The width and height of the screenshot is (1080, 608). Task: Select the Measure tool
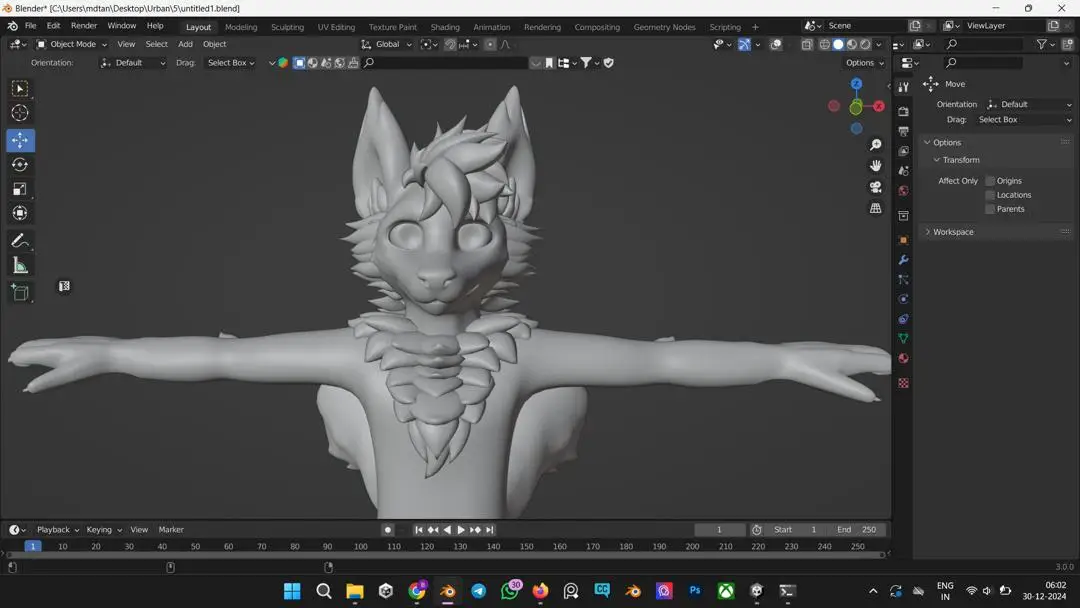click(x=20, y=264)
